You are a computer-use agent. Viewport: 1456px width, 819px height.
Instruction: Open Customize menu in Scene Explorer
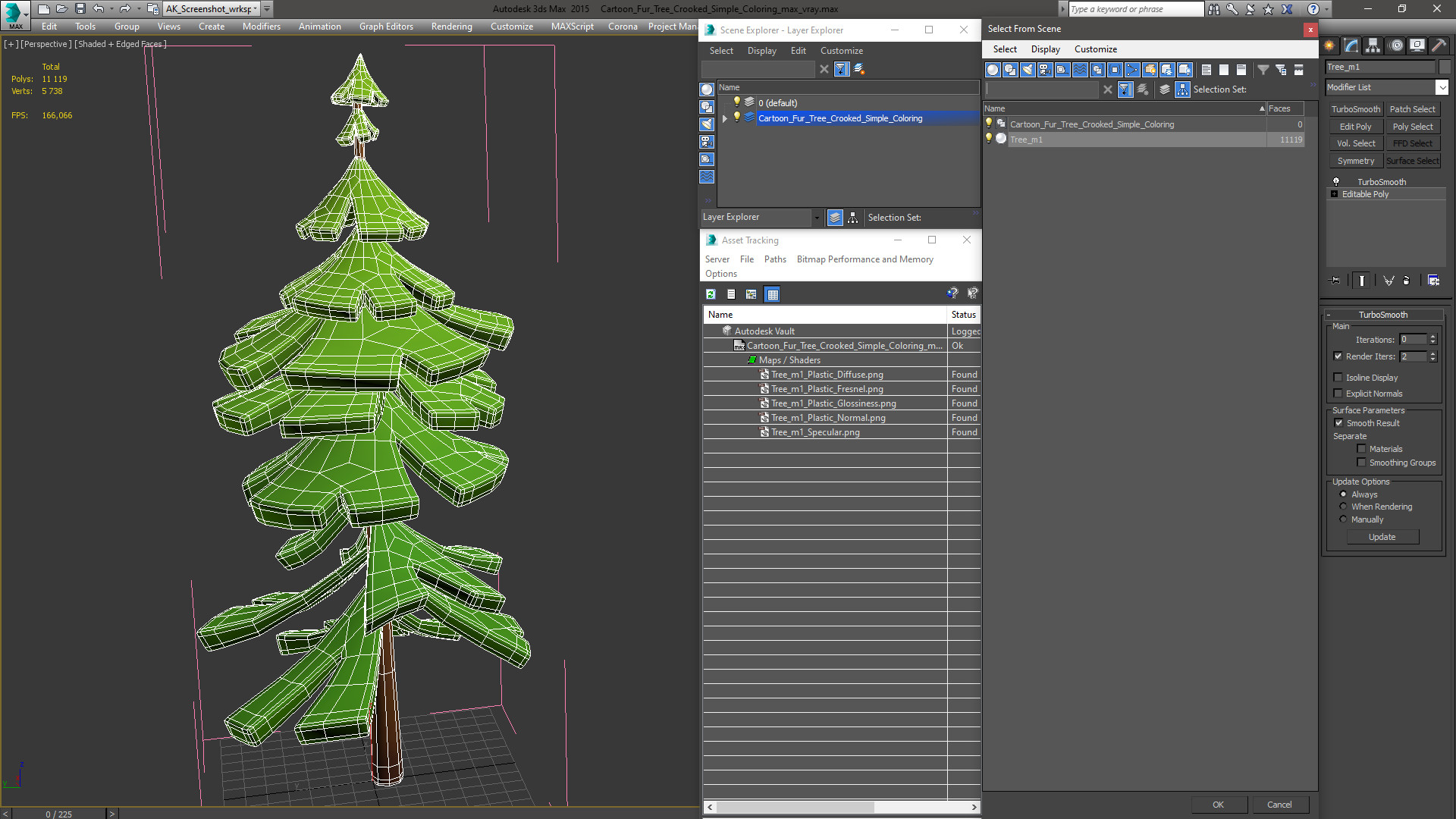(x=842, y=51)
